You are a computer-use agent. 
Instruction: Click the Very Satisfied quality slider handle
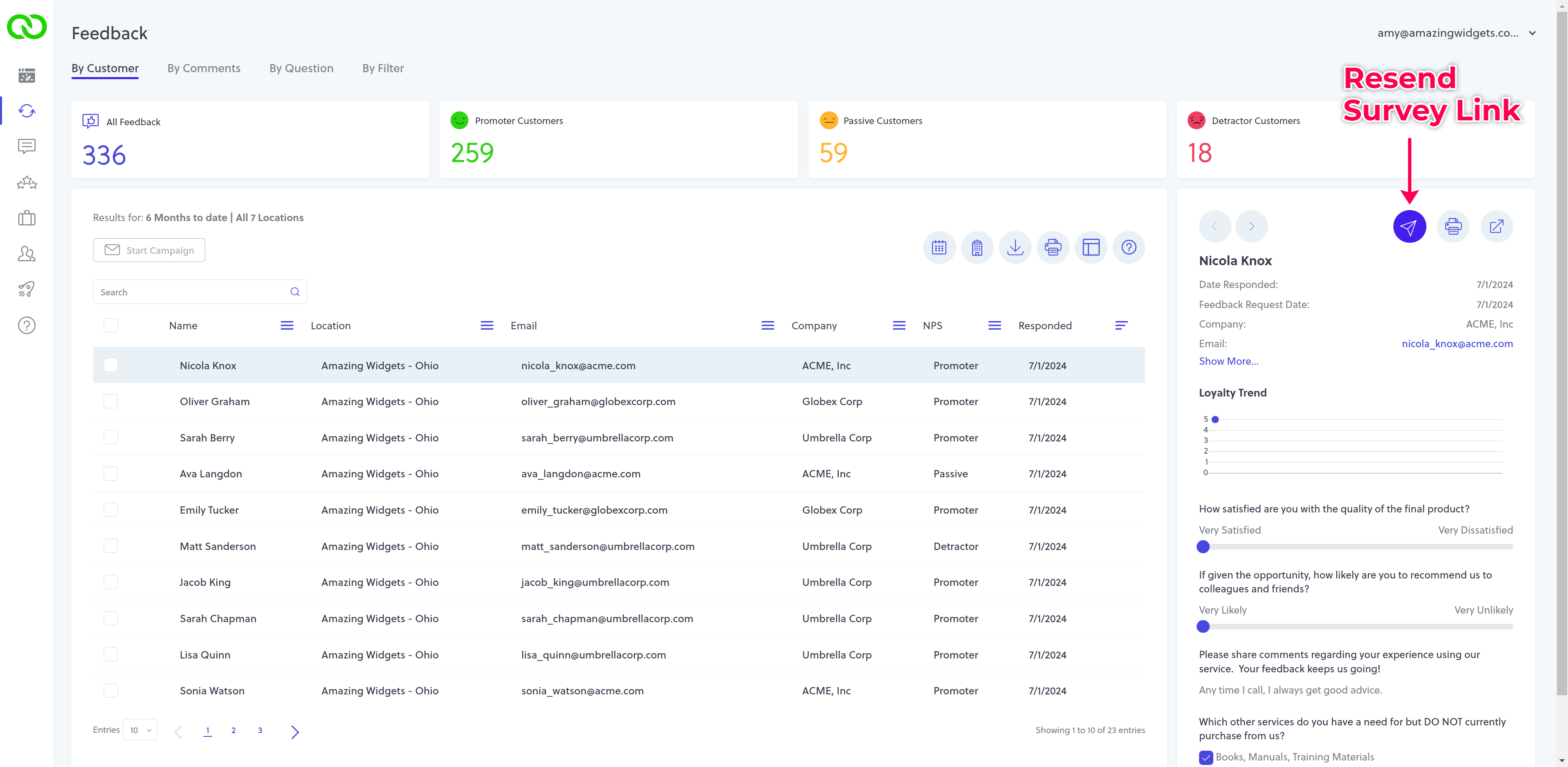(x=1203, y=547)
